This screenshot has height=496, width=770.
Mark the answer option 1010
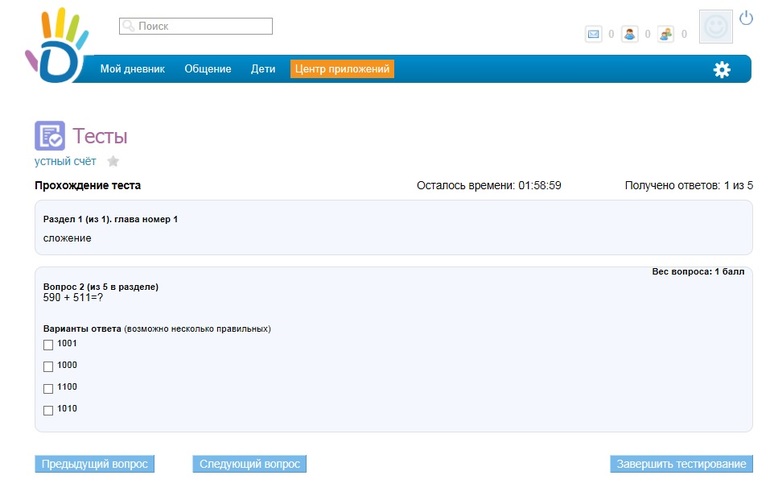pyautogui.click(x=48, y=411)
